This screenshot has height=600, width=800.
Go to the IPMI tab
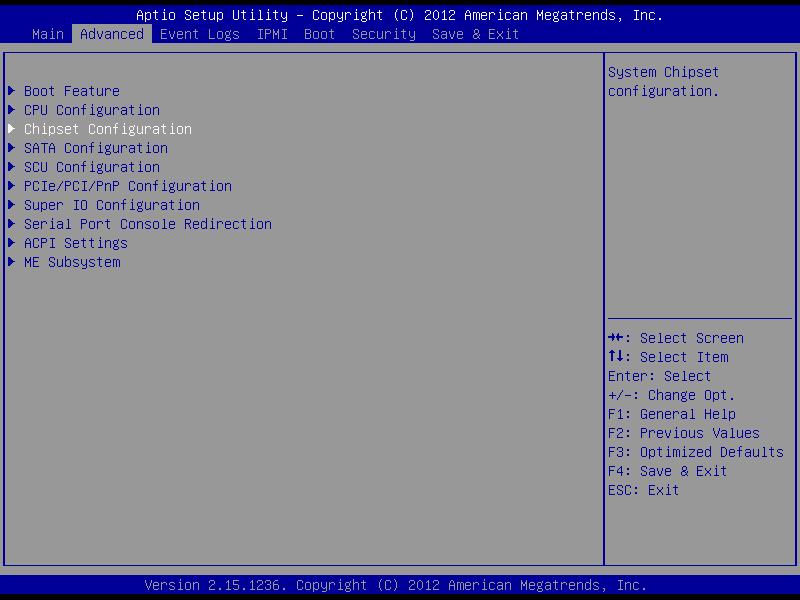tap(271, 34)
